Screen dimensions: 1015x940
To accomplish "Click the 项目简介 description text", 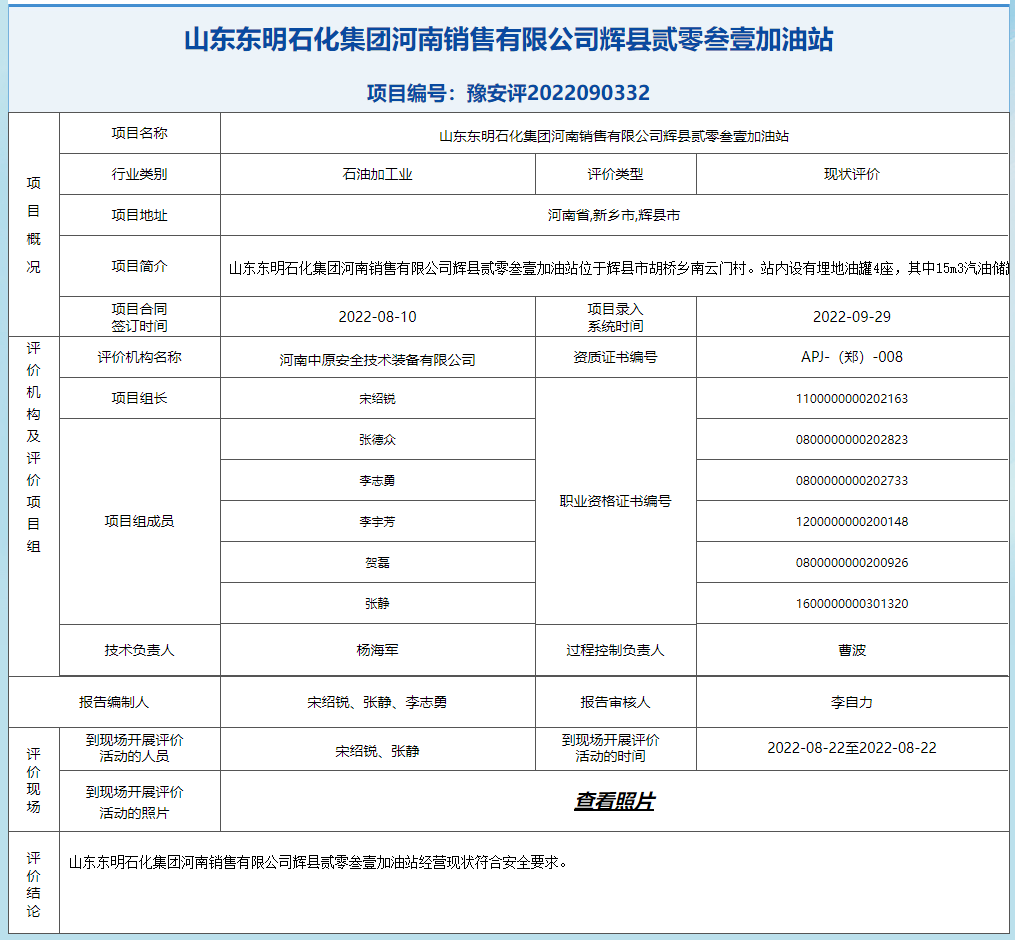I will click(618, 268).
